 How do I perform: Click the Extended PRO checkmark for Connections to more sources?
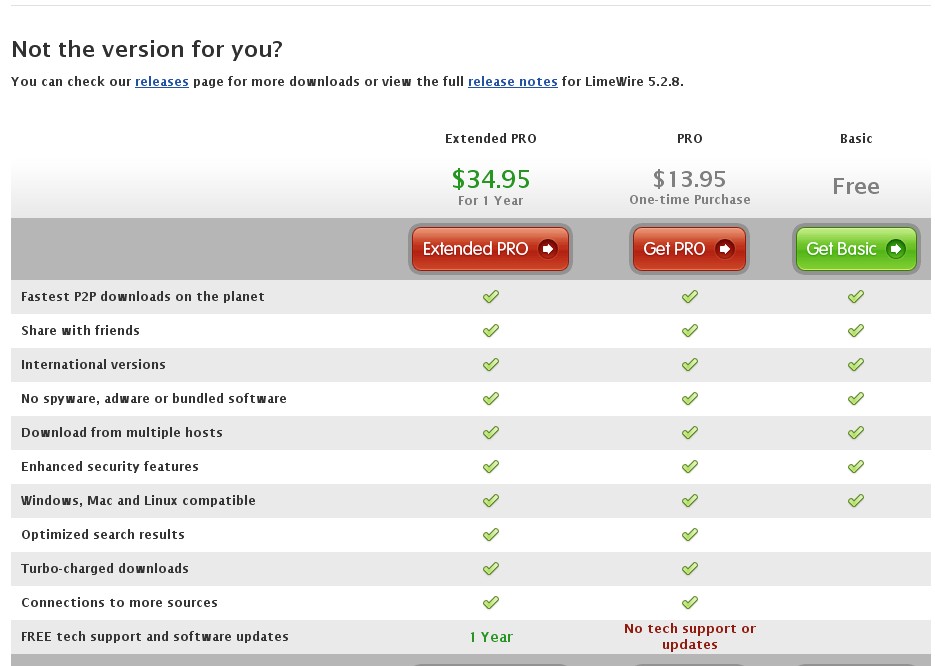tap(491, 602)
